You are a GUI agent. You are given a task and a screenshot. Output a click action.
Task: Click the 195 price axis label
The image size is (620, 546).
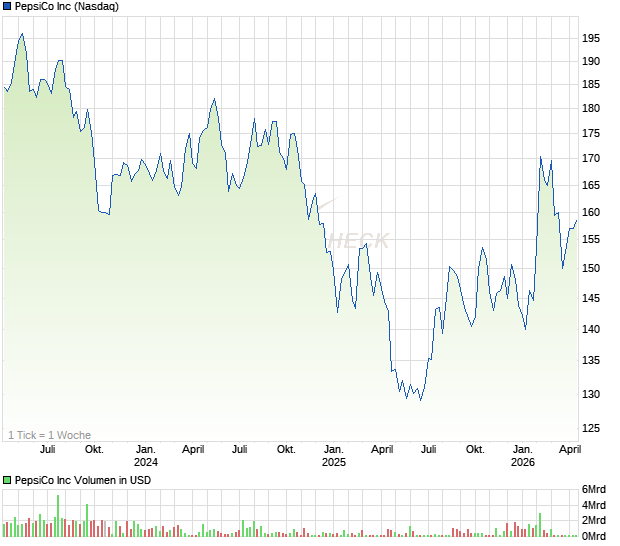(x=591, y=38)
